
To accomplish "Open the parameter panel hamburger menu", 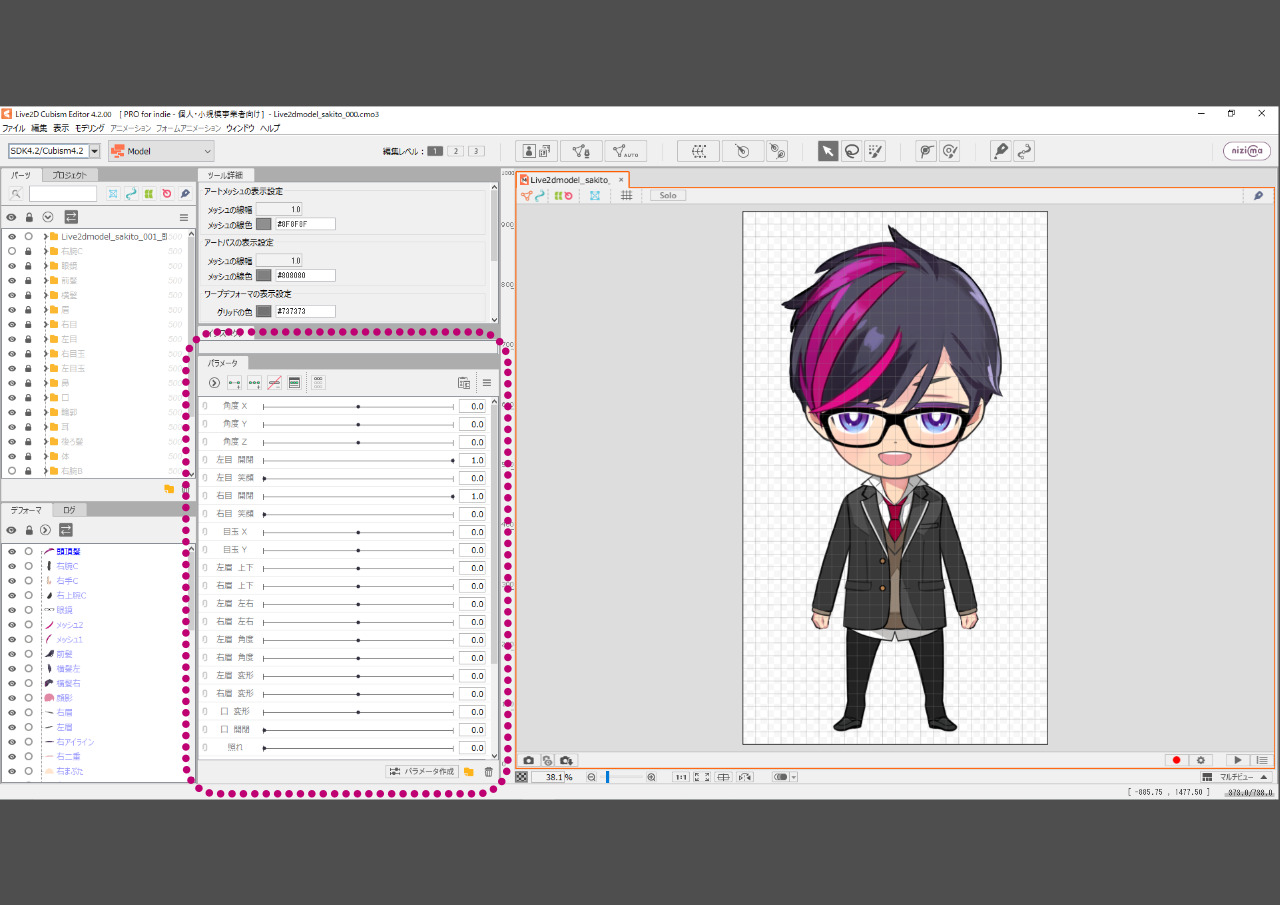I will tap(487, 383).
